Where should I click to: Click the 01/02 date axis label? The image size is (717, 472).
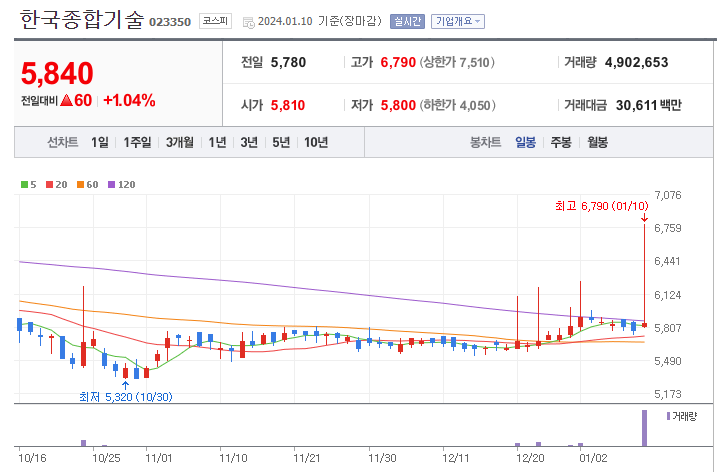point(593,458)
